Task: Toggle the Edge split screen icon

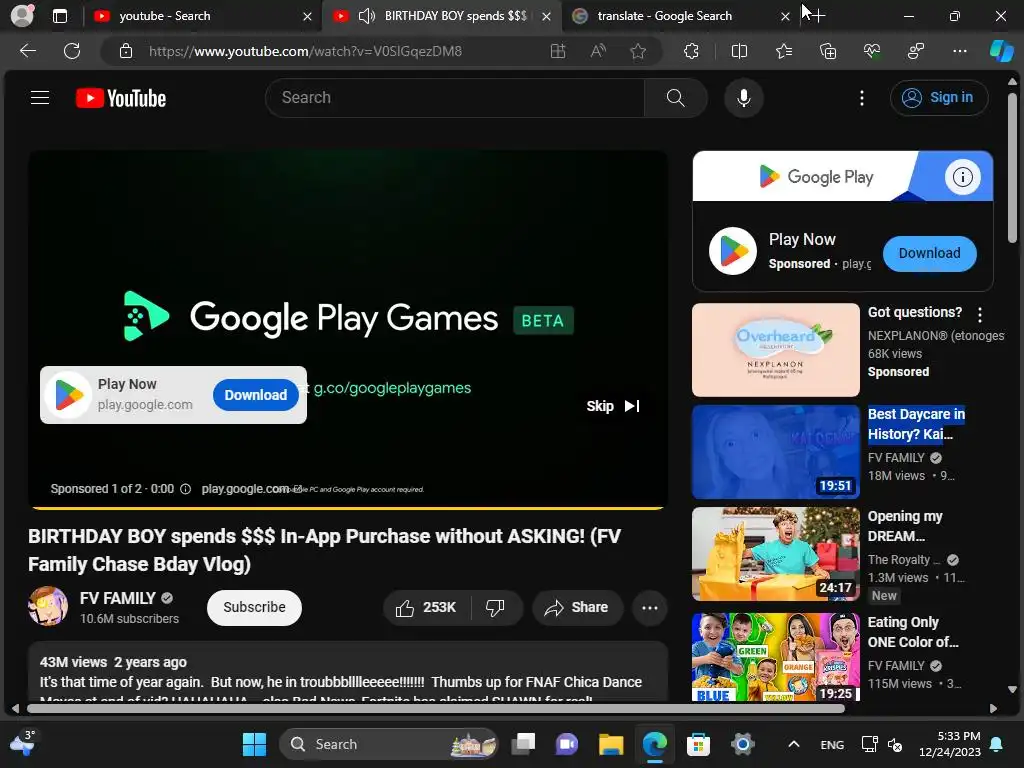Action: tap(739, 51)
